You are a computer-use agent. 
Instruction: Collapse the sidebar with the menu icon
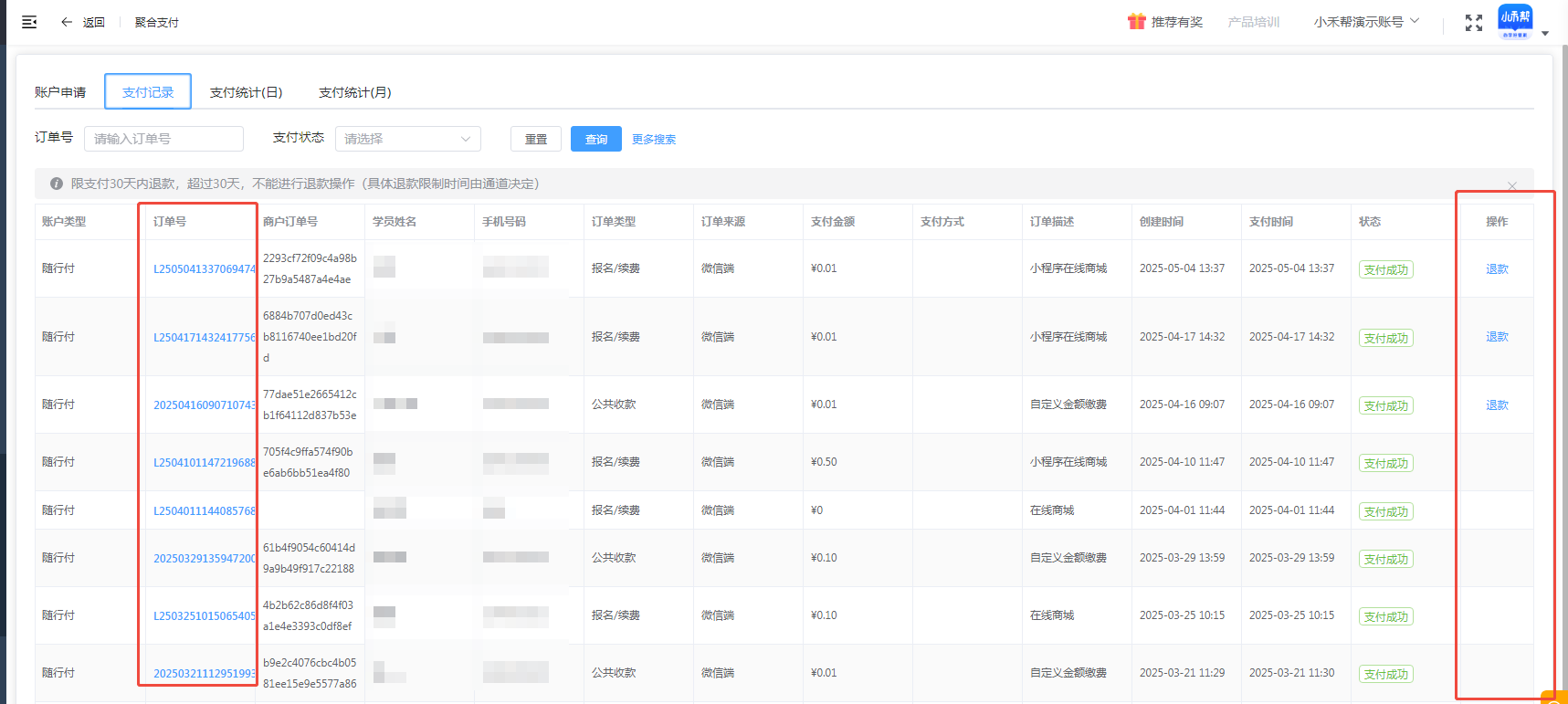coord(29,22)
